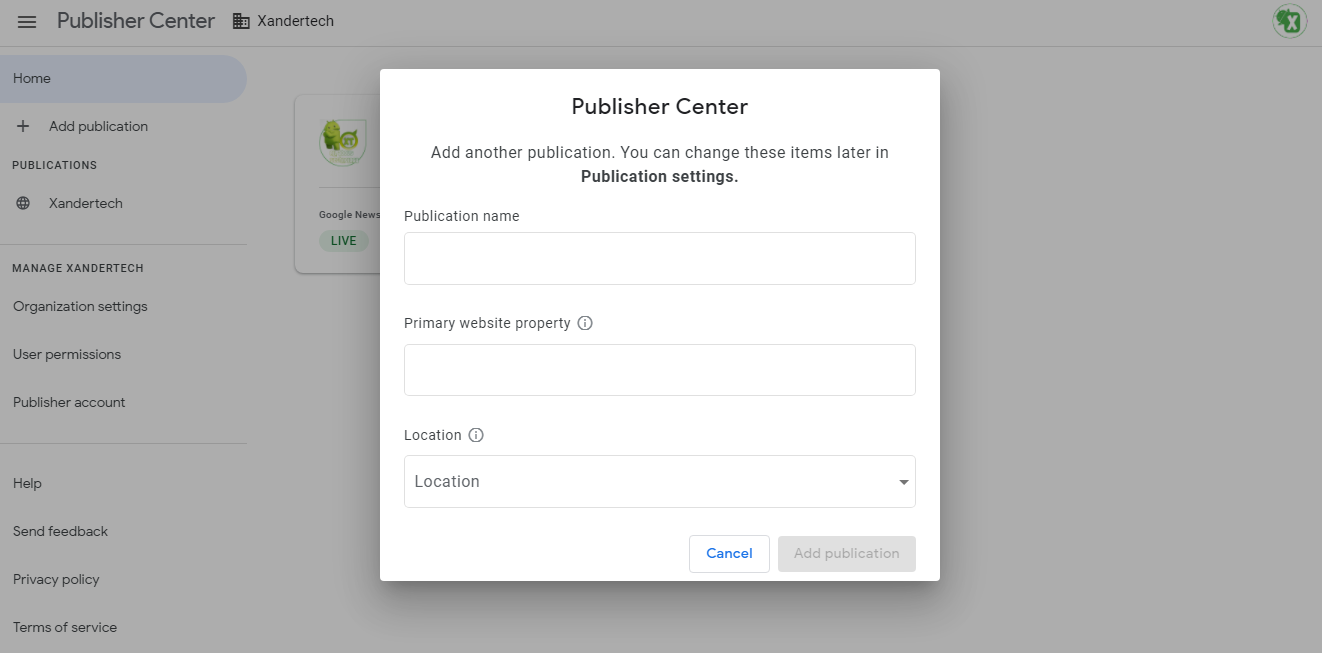Go to Home in sidebar
Image resolution: width=1322 pixels, height=653 pixels.
pos(123,79)
